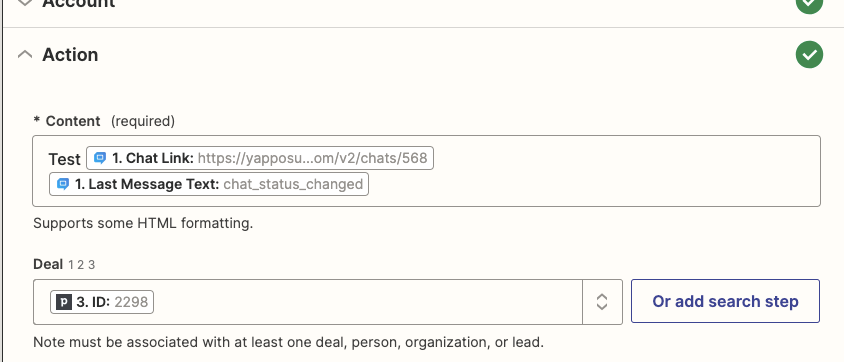Click the 1 2 3 hint beside Deal
Viewport: 844px width, 362px height.
[81, 265]
